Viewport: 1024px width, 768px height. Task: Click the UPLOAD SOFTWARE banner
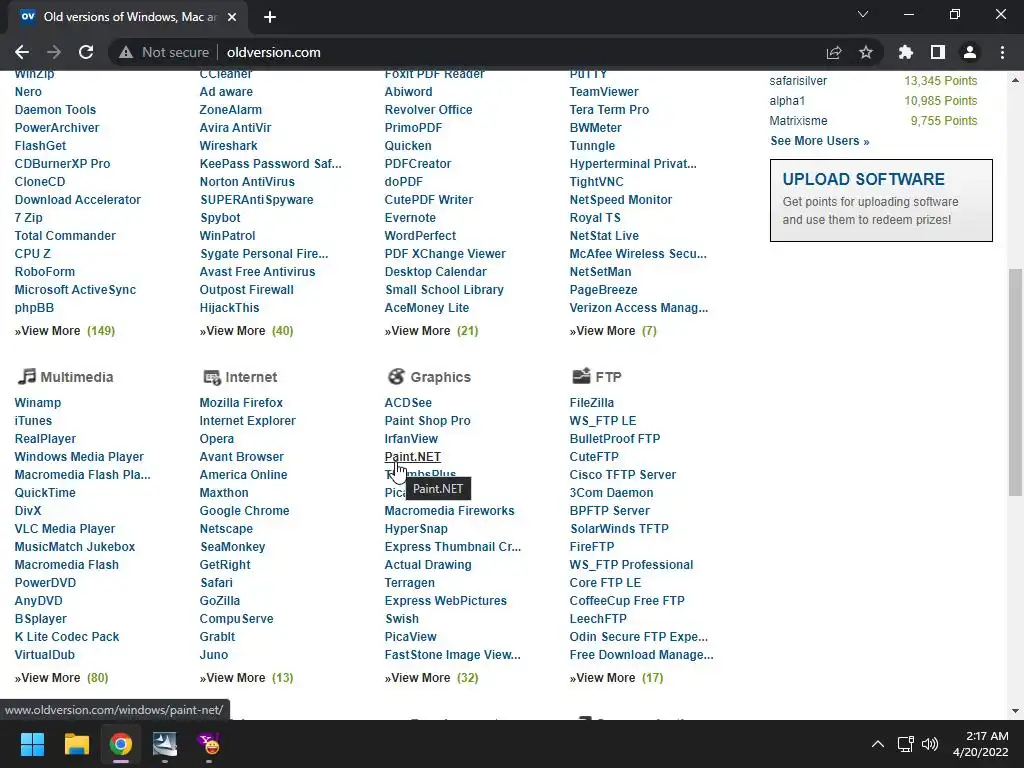coord(881,200)
